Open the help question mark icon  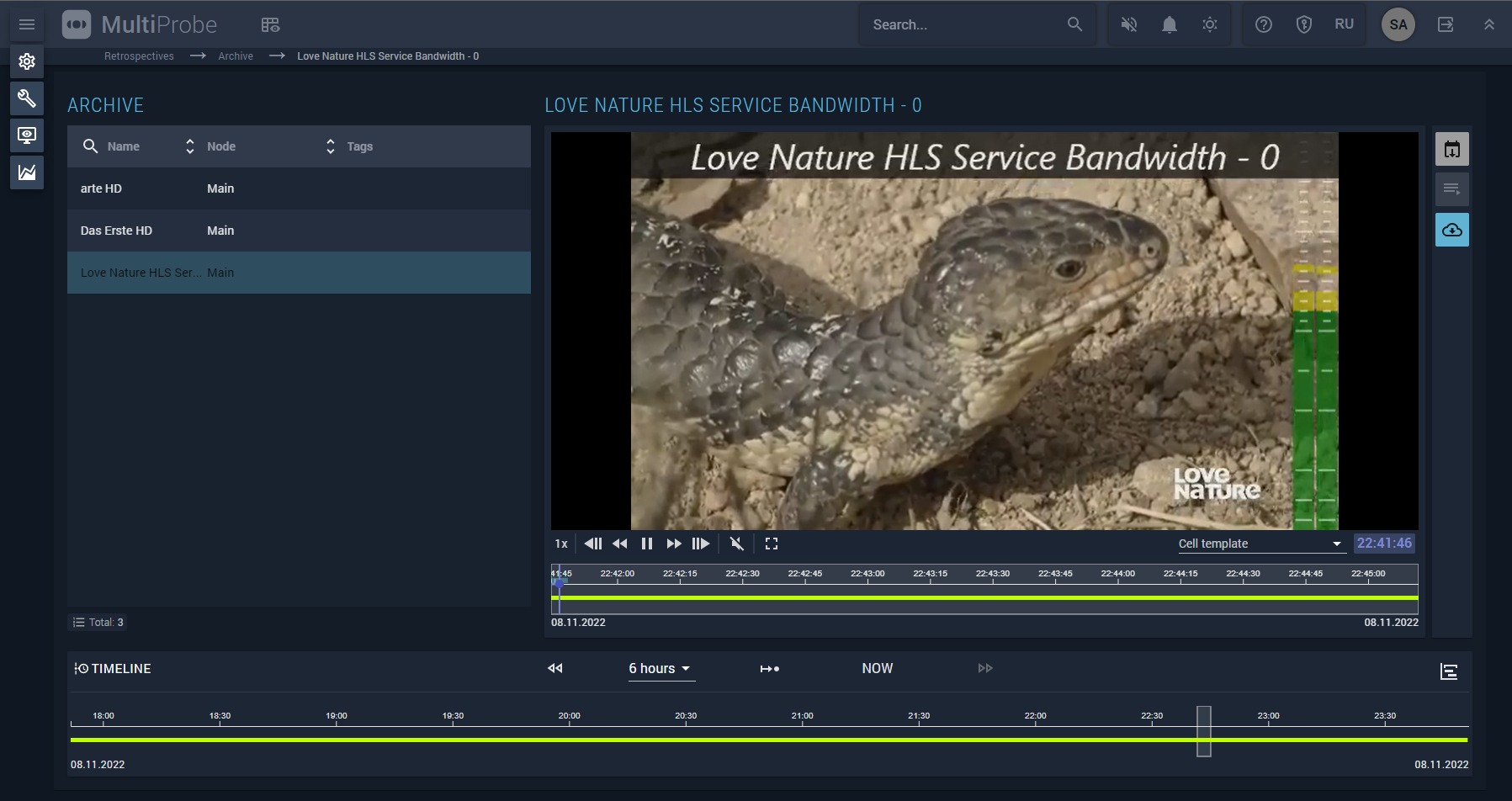click(x=1264, y=24)
